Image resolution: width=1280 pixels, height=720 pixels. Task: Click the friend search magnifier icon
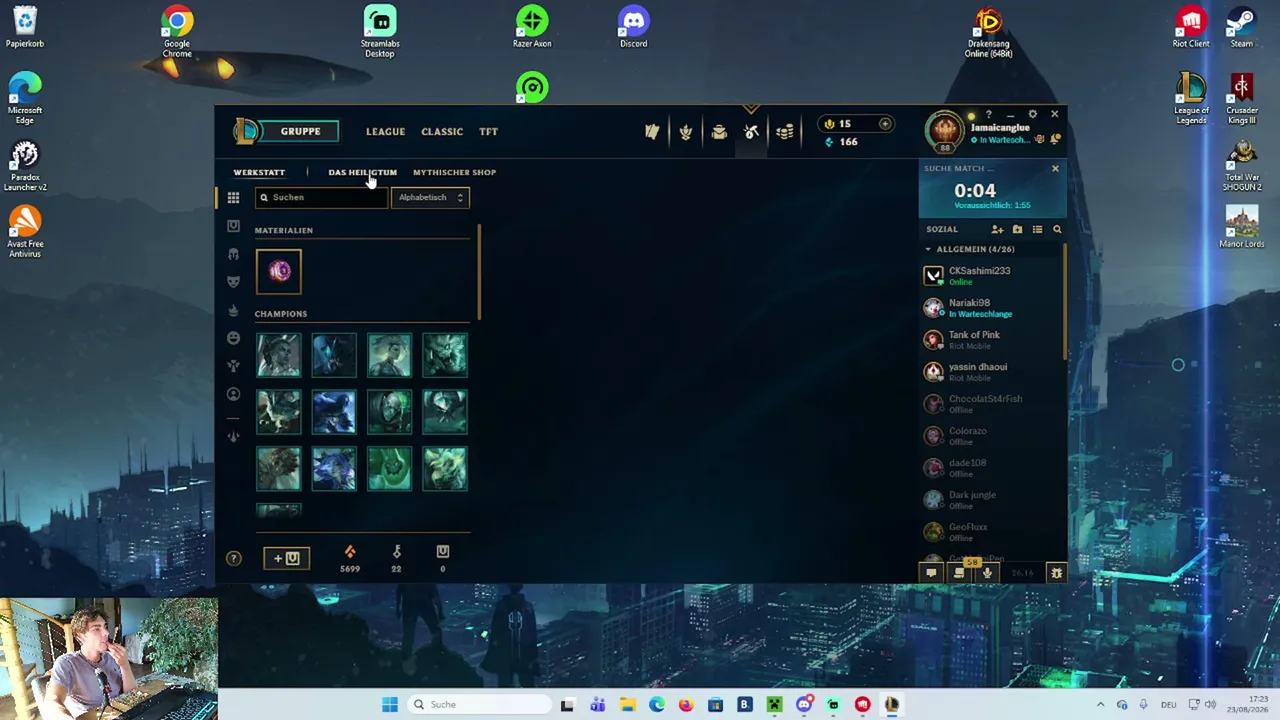coord(1057,229)
